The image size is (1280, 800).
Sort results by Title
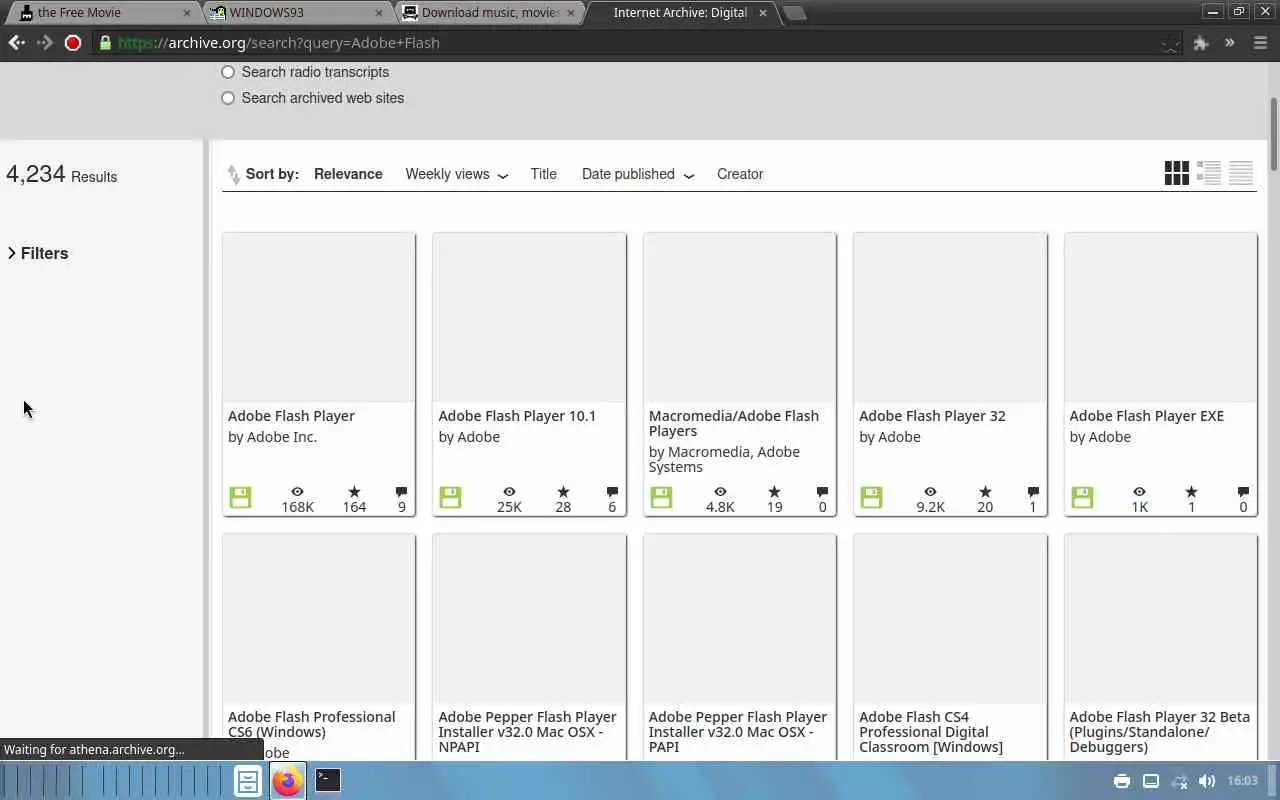pos(543,174)
